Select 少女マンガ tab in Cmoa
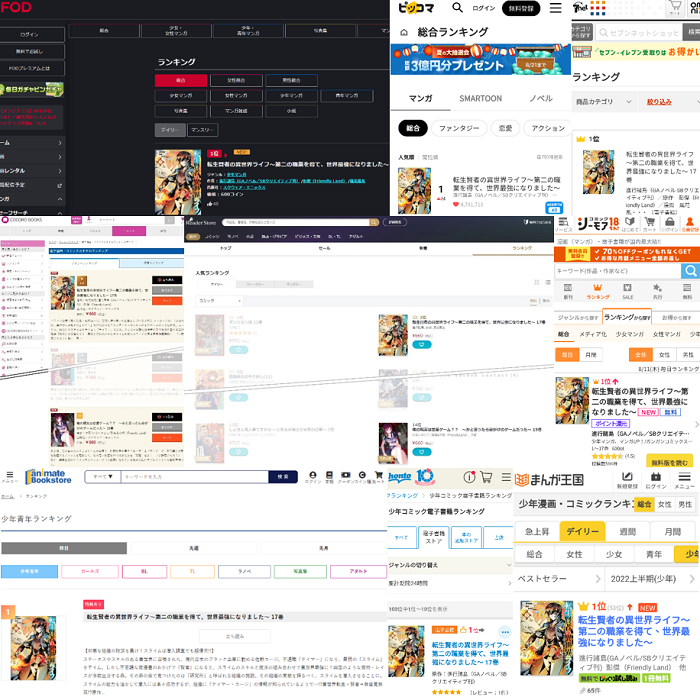The width and height of the screenshot is (700, 697). pos(629,334)
